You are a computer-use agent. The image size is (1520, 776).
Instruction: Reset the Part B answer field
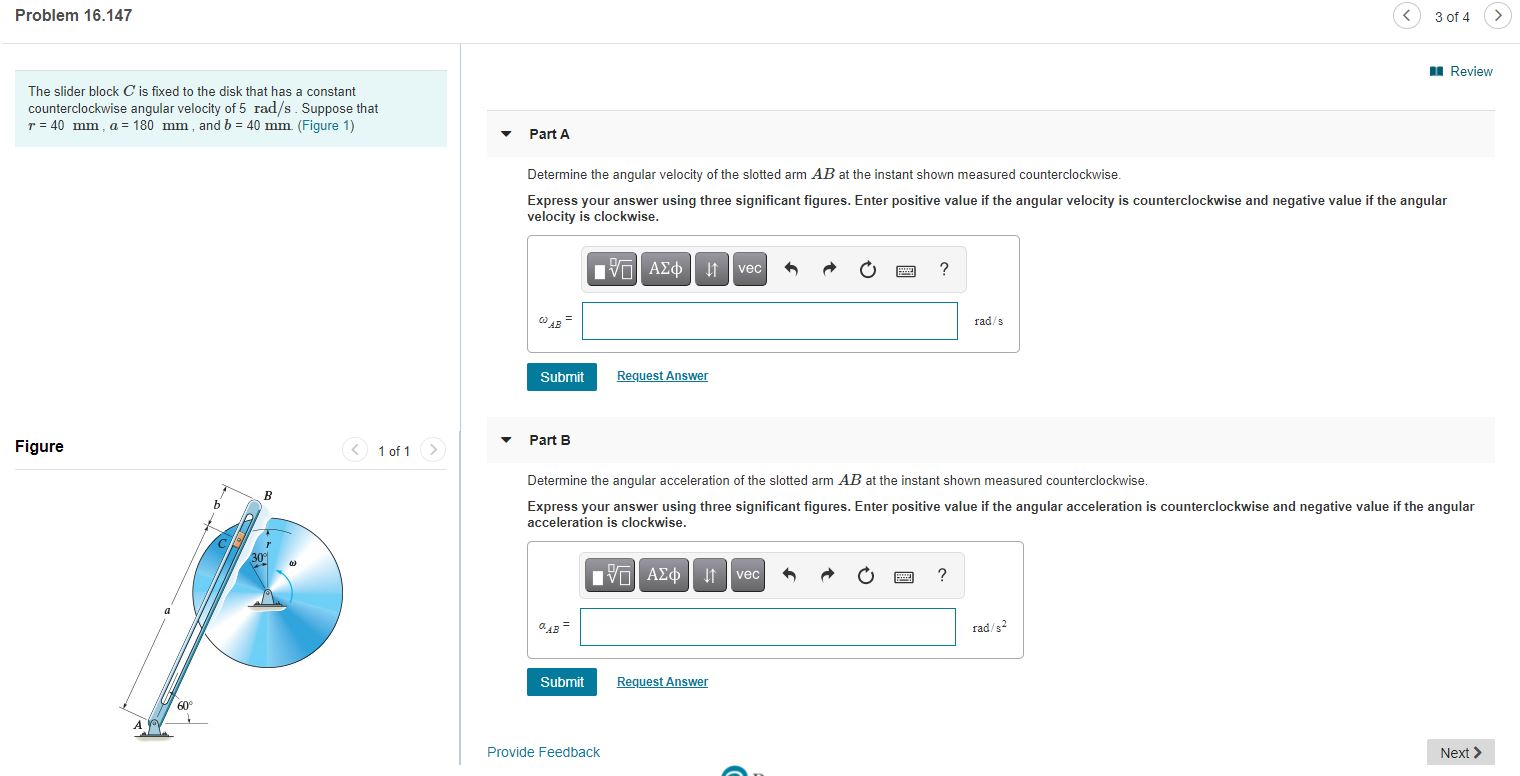864,574
